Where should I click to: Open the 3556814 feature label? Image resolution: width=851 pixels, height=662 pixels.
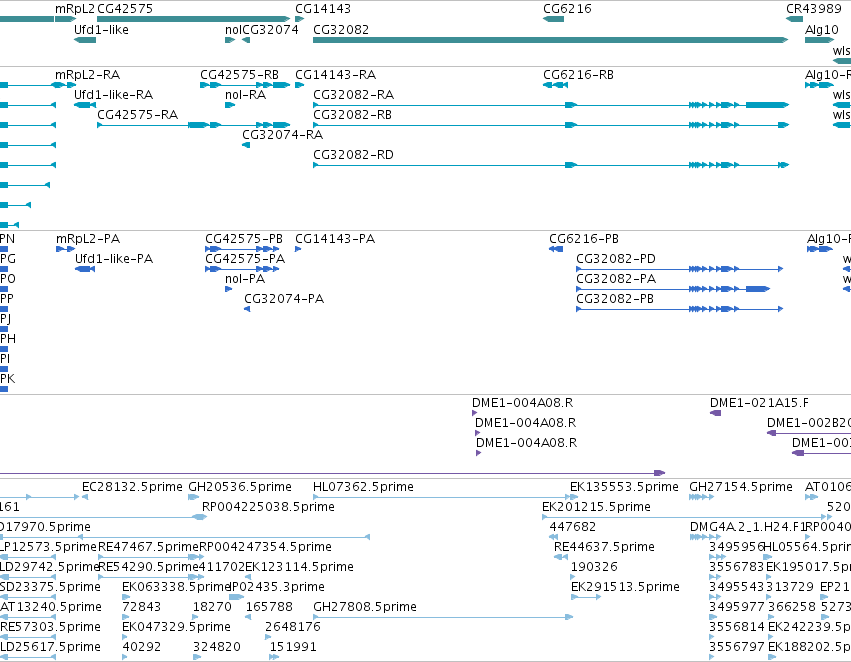pos(736,627)
